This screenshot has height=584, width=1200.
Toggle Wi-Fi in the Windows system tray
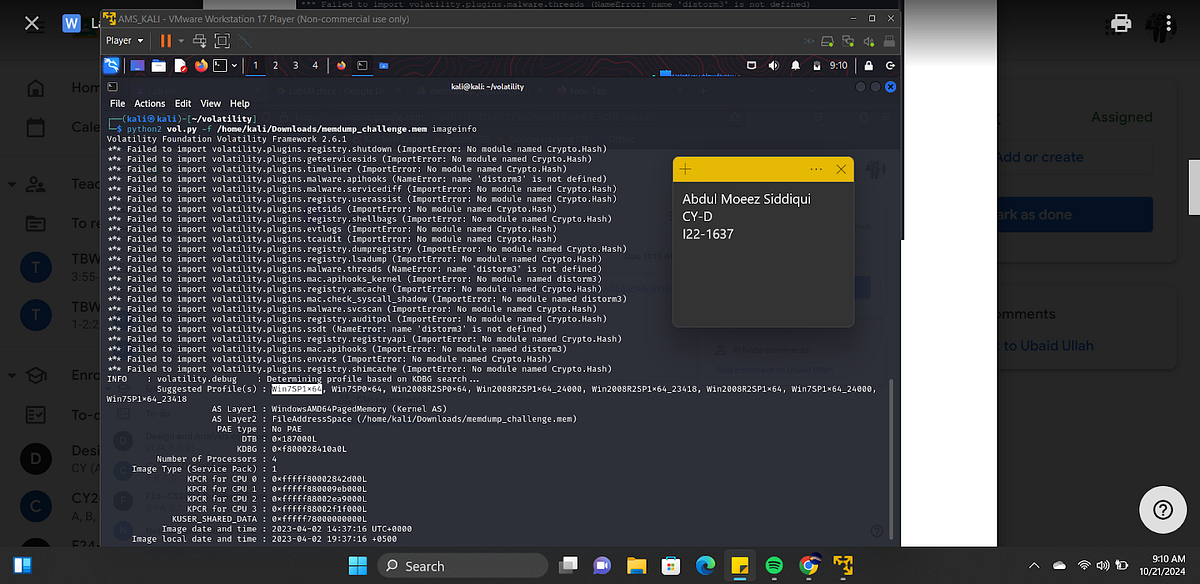point(1085,565)
